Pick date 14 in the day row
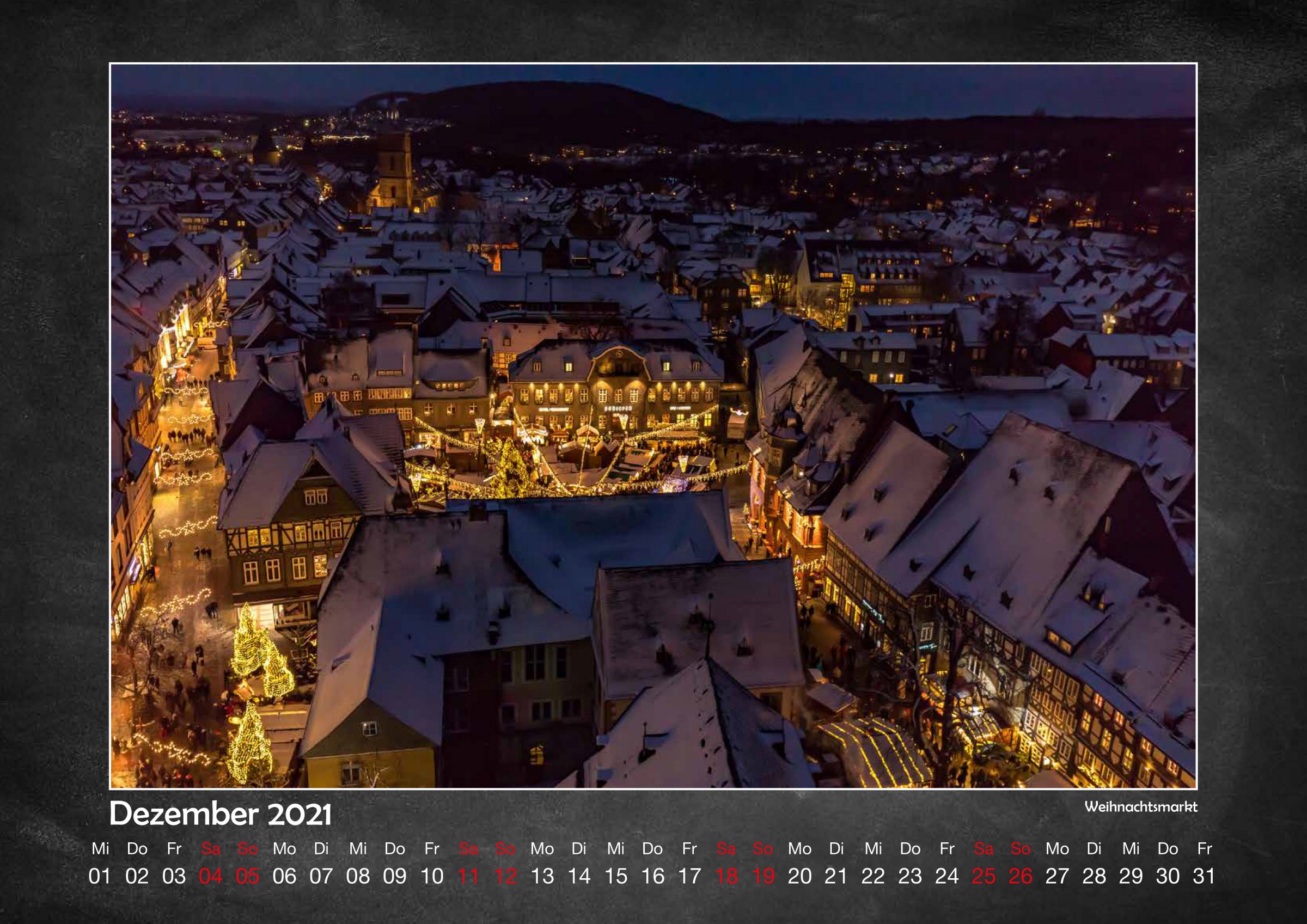 pyautogui.click(x=579, y=876)
